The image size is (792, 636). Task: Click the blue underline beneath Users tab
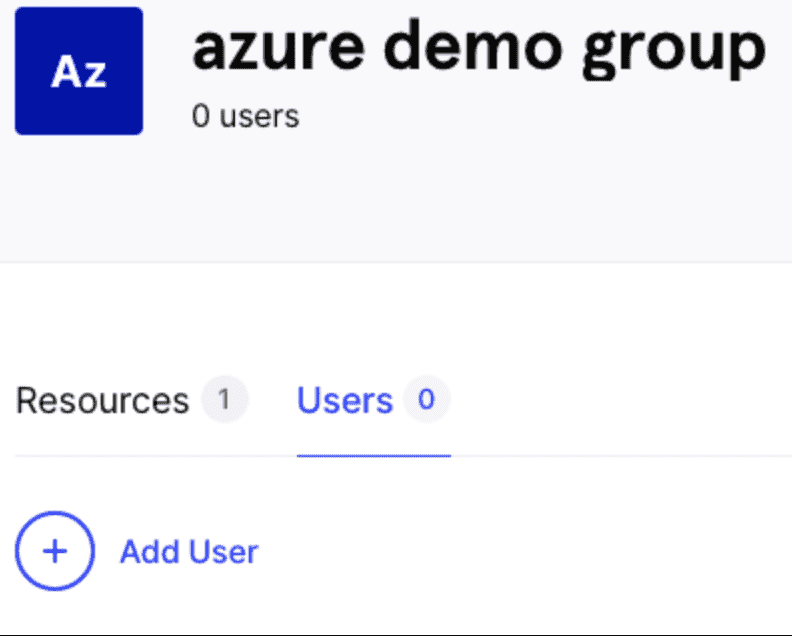click(x=373, y=455)
